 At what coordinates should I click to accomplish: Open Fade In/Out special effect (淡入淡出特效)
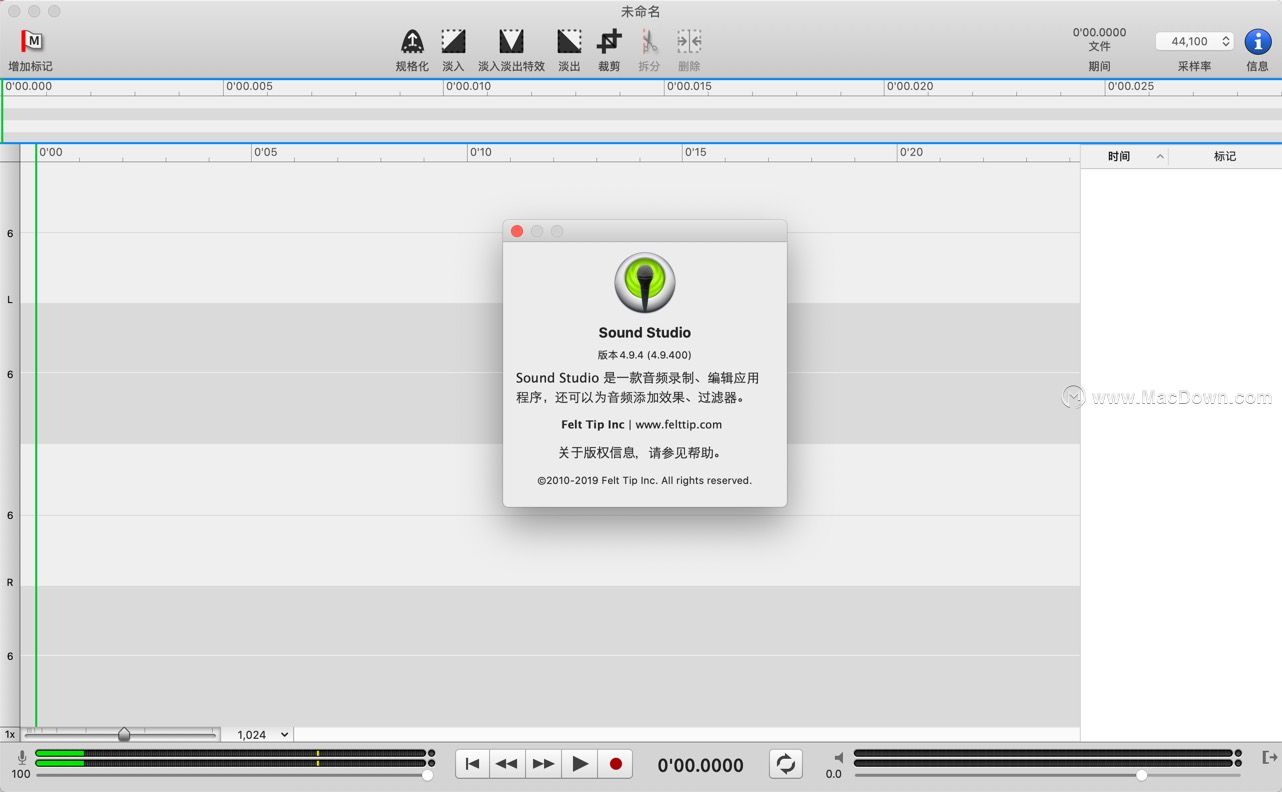511,42
